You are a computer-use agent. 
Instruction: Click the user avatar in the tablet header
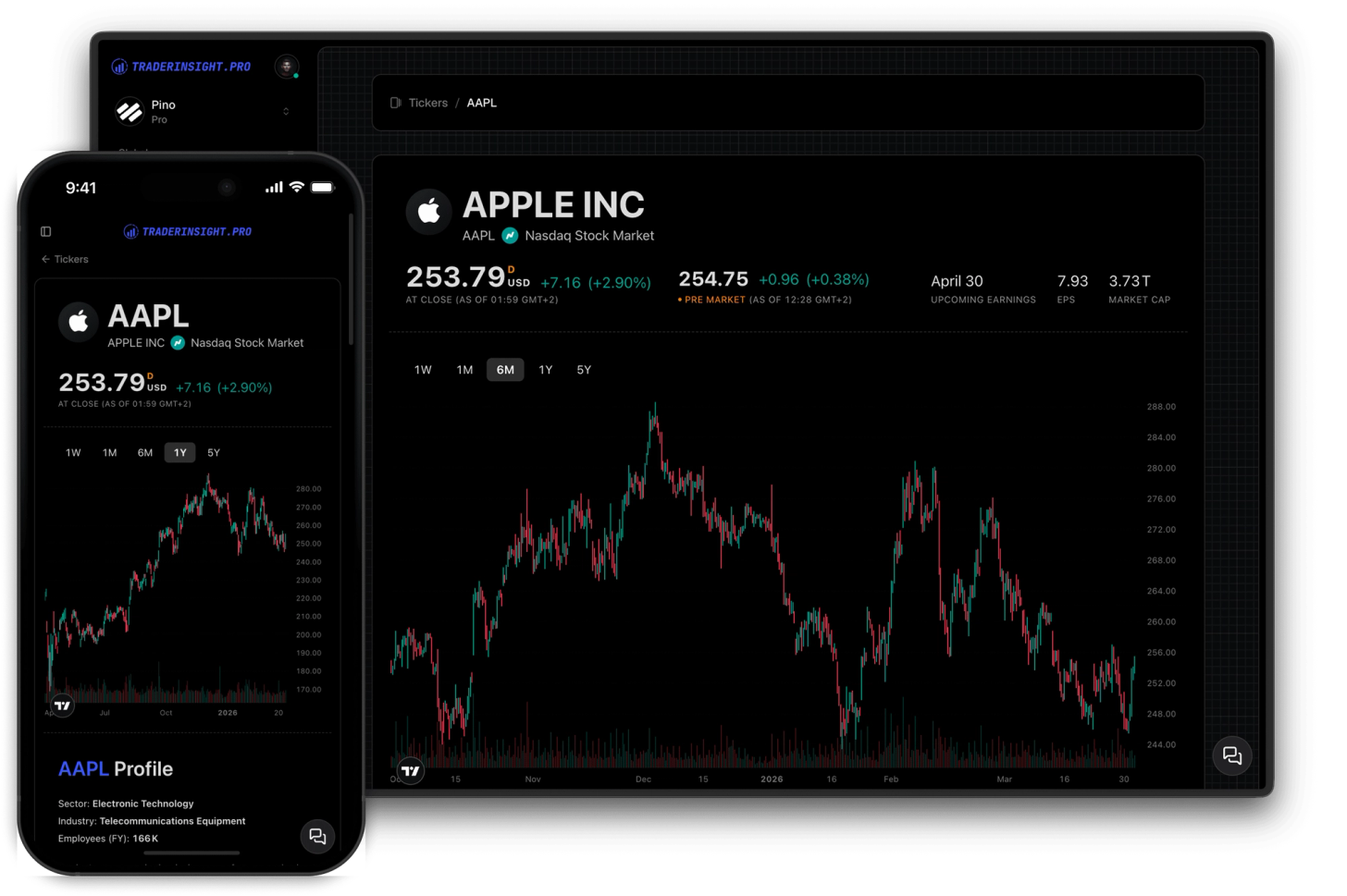tap(287, 67)
